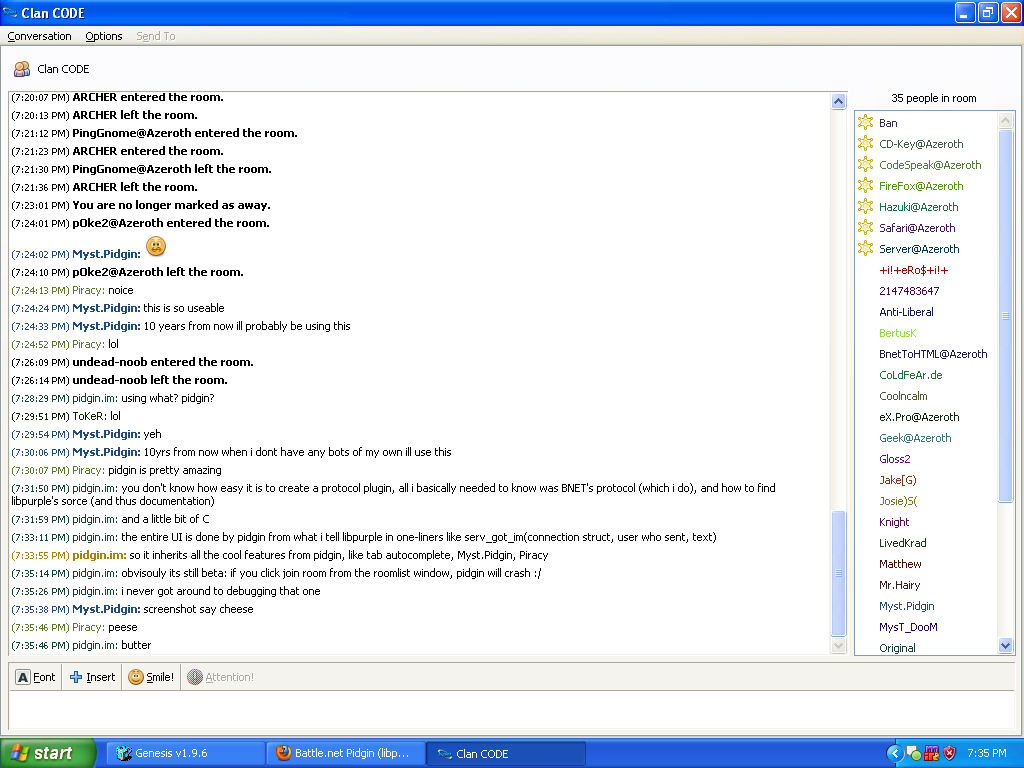Click the Windows Start button
This screenshot has width=1024, height=768.
pos(48,753)
